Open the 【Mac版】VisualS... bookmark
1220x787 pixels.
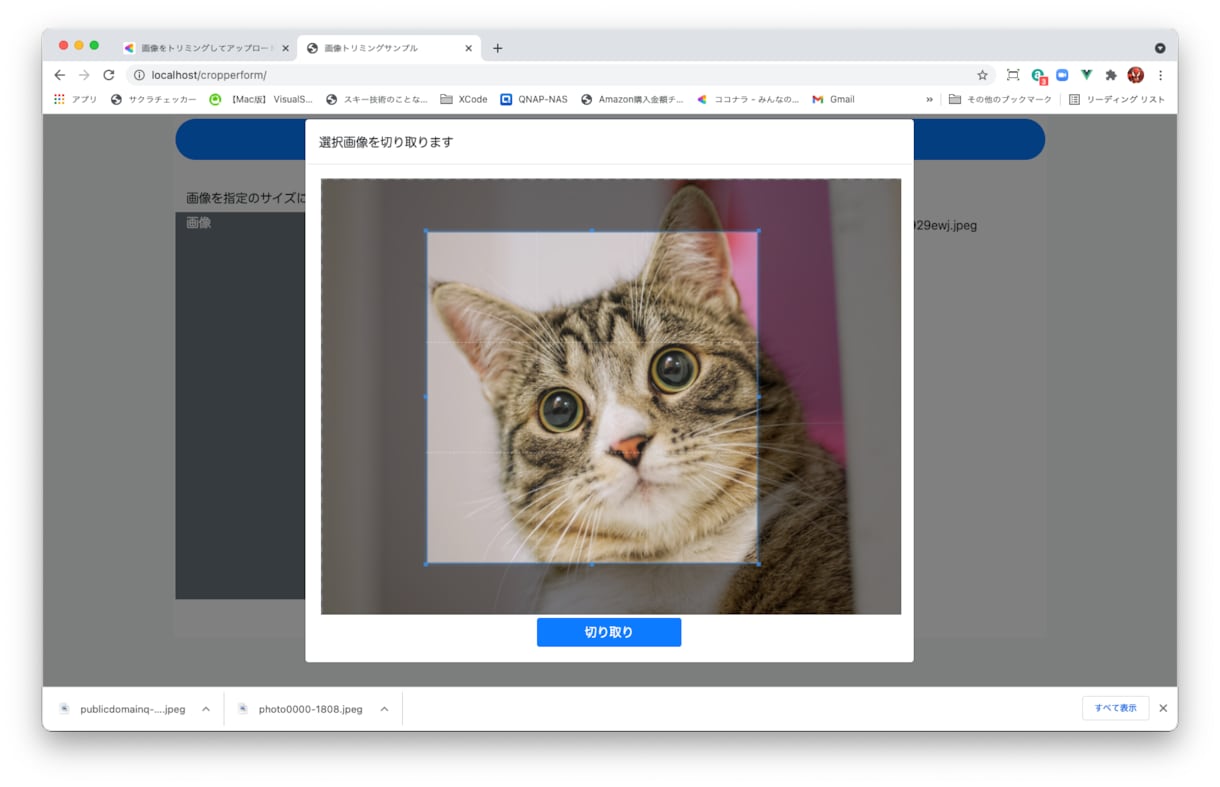point(261,99)
